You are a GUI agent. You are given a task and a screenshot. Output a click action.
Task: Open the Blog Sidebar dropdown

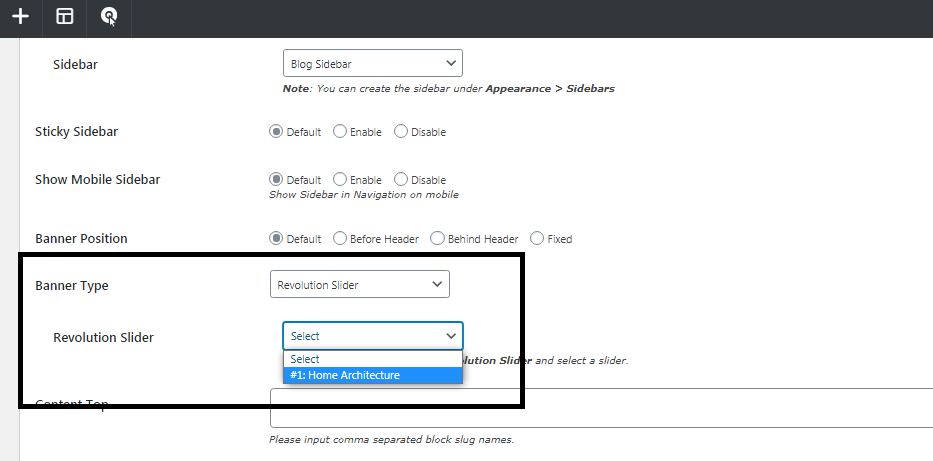pyautogui.click(x=372, y=64)
